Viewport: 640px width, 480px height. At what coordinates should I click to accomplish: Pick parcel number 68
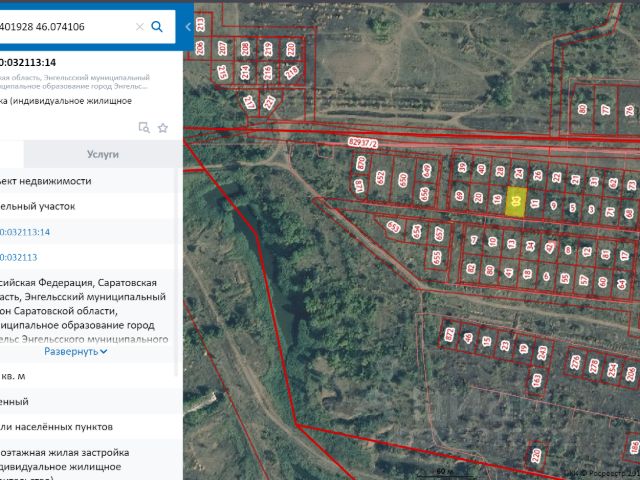pyautogui.click(x=629, y=213)
